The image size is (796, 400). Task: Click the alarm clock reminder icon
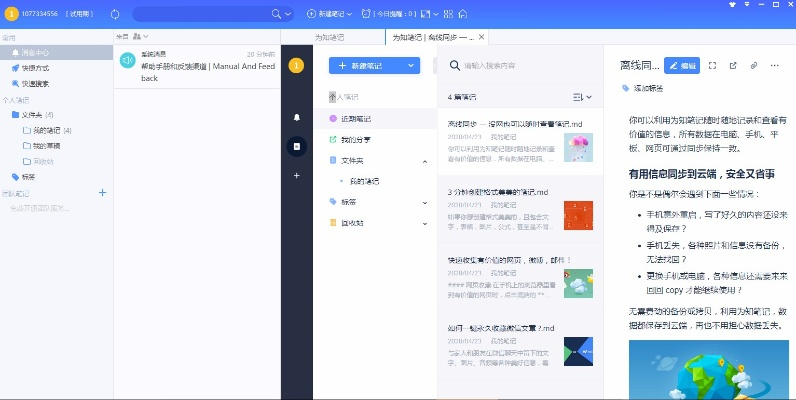[x=366, y=14]
